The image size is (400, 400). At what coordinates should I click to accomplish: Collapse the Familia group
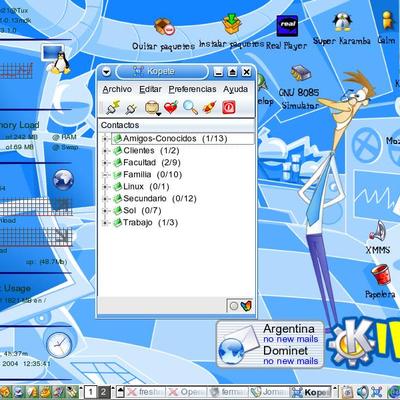coord(105,175)
